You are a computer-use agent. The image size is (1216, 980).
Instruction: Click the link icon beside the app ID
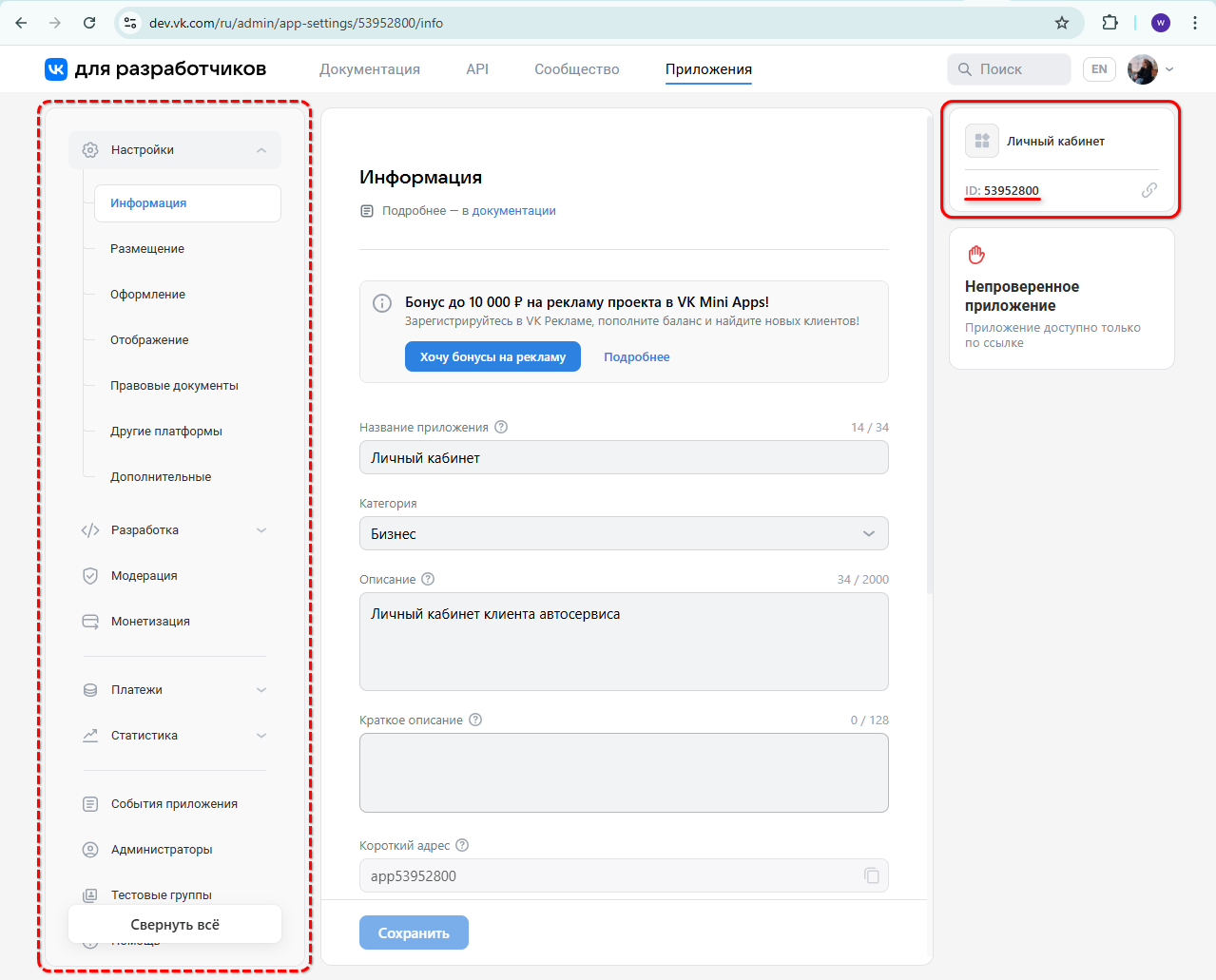(1149, 190)
